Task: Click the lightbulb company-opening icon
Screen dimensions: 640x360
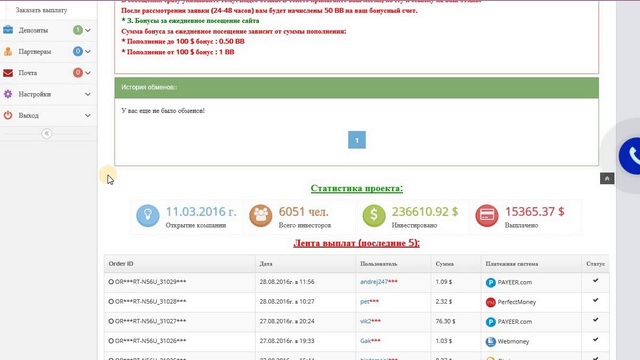Action: coord(148,215)
